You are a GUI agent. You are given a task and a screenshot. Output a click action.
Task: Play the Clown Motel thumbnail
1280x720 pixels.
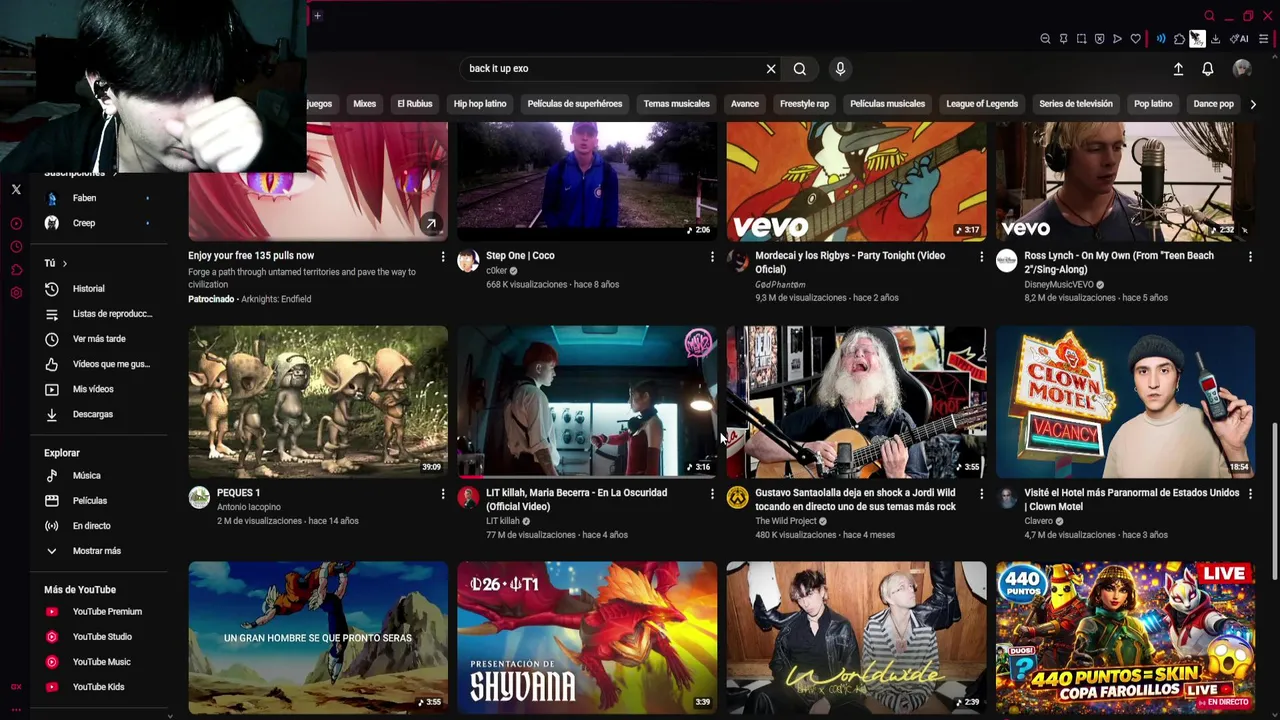(x=1125, y=401)
